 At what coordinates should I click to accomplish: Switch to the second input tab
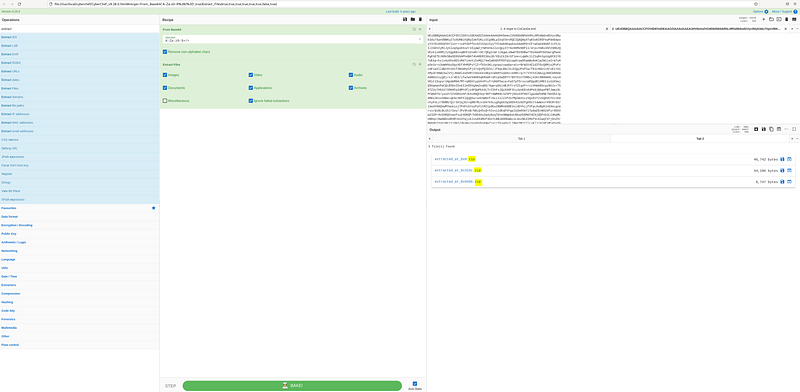pyautogui.click(x=696, y=29)
